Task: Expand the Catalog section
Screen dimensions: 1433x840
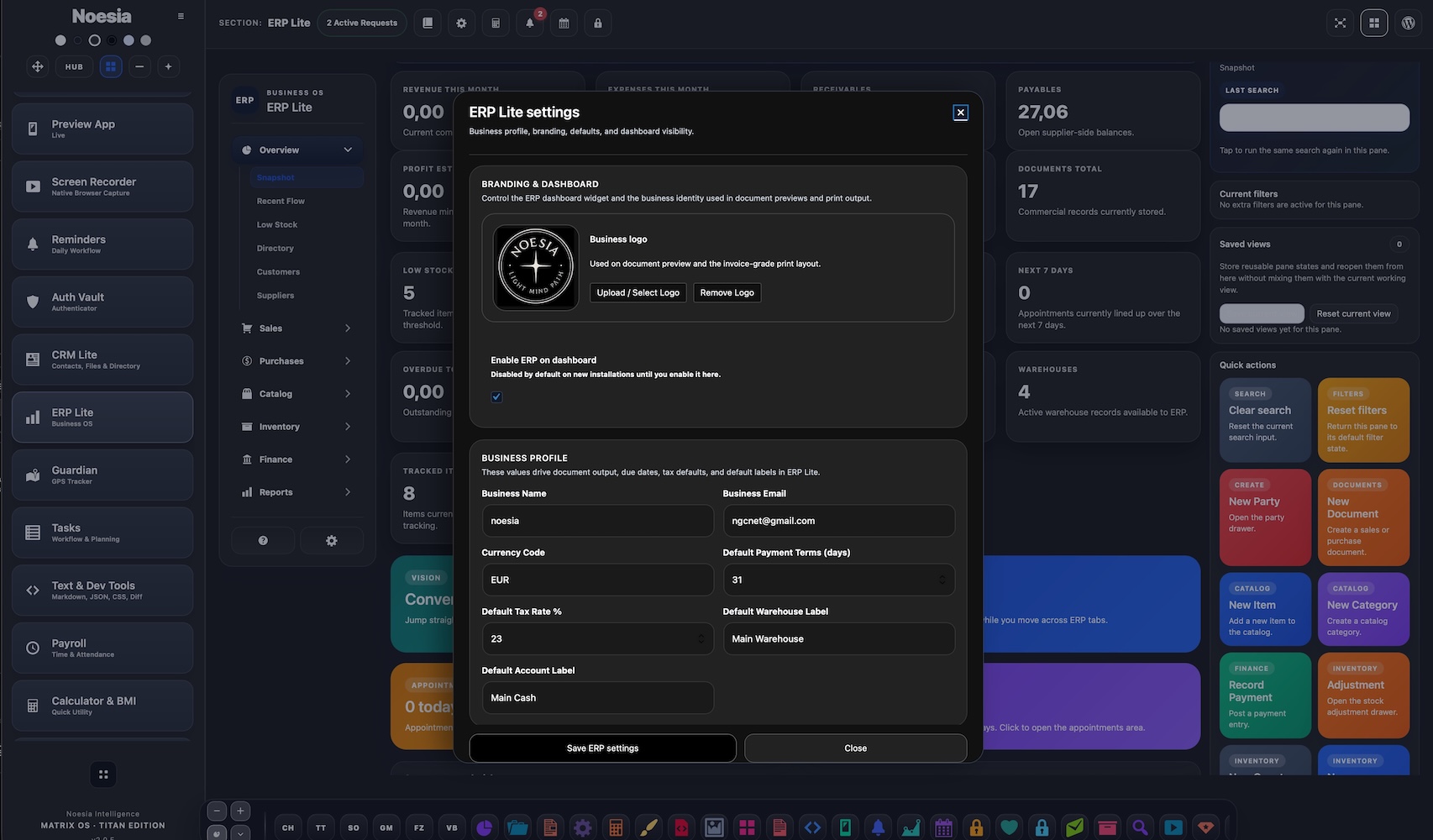Action: point(298,394)
